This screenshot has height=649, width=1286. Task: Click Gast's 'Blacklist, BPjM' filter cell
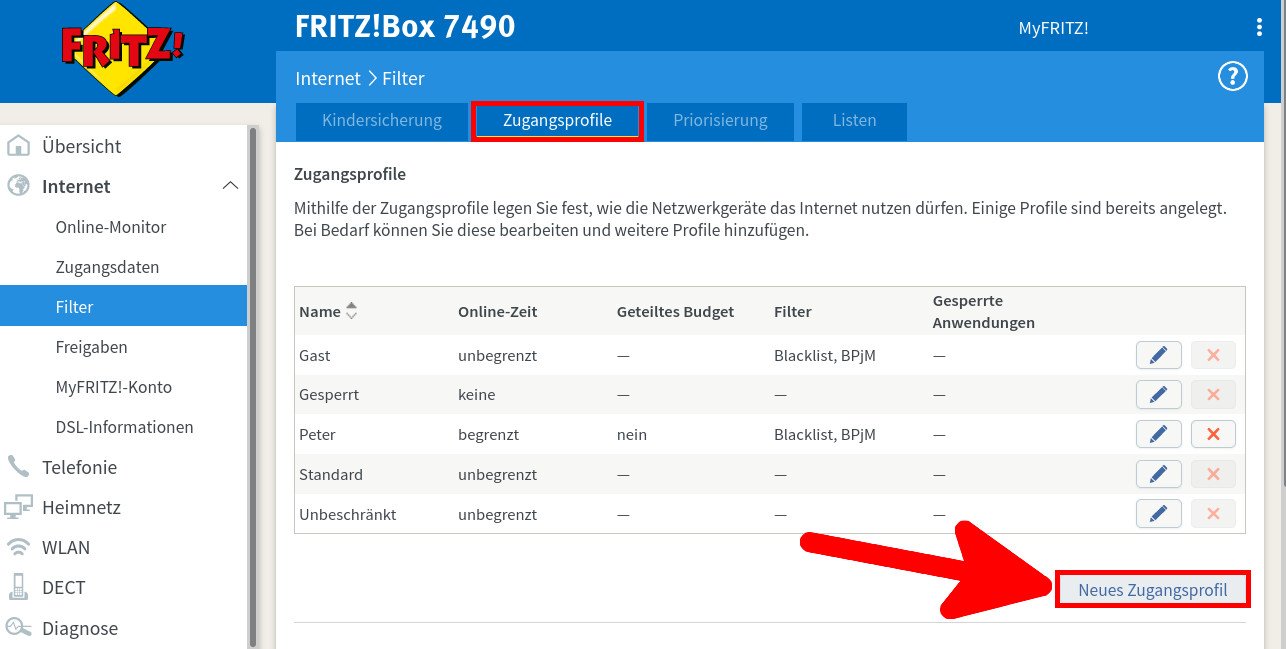[x=825, y=355]
